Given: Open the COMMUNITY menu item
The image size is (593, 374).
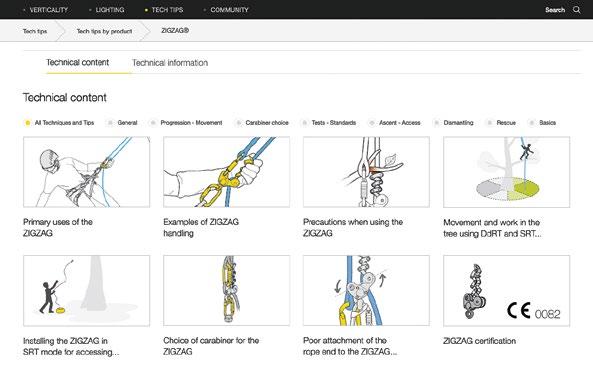Looking at the screenshot, I should point(226,10).
